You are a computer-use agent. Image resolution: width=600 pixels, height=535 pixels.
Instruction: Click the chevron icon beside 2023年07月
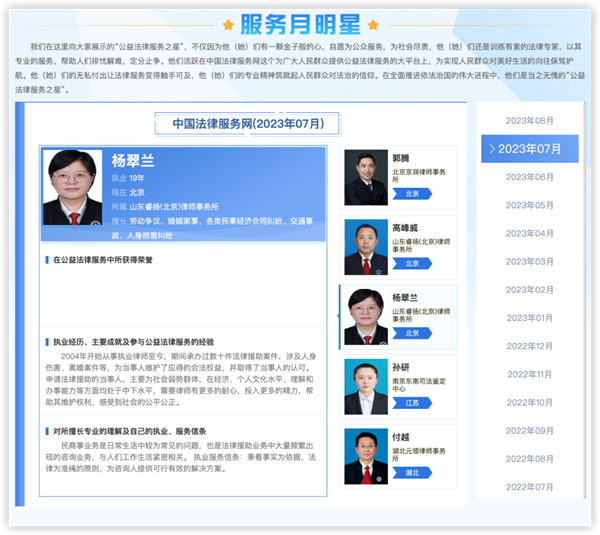[x=492, y=149]
